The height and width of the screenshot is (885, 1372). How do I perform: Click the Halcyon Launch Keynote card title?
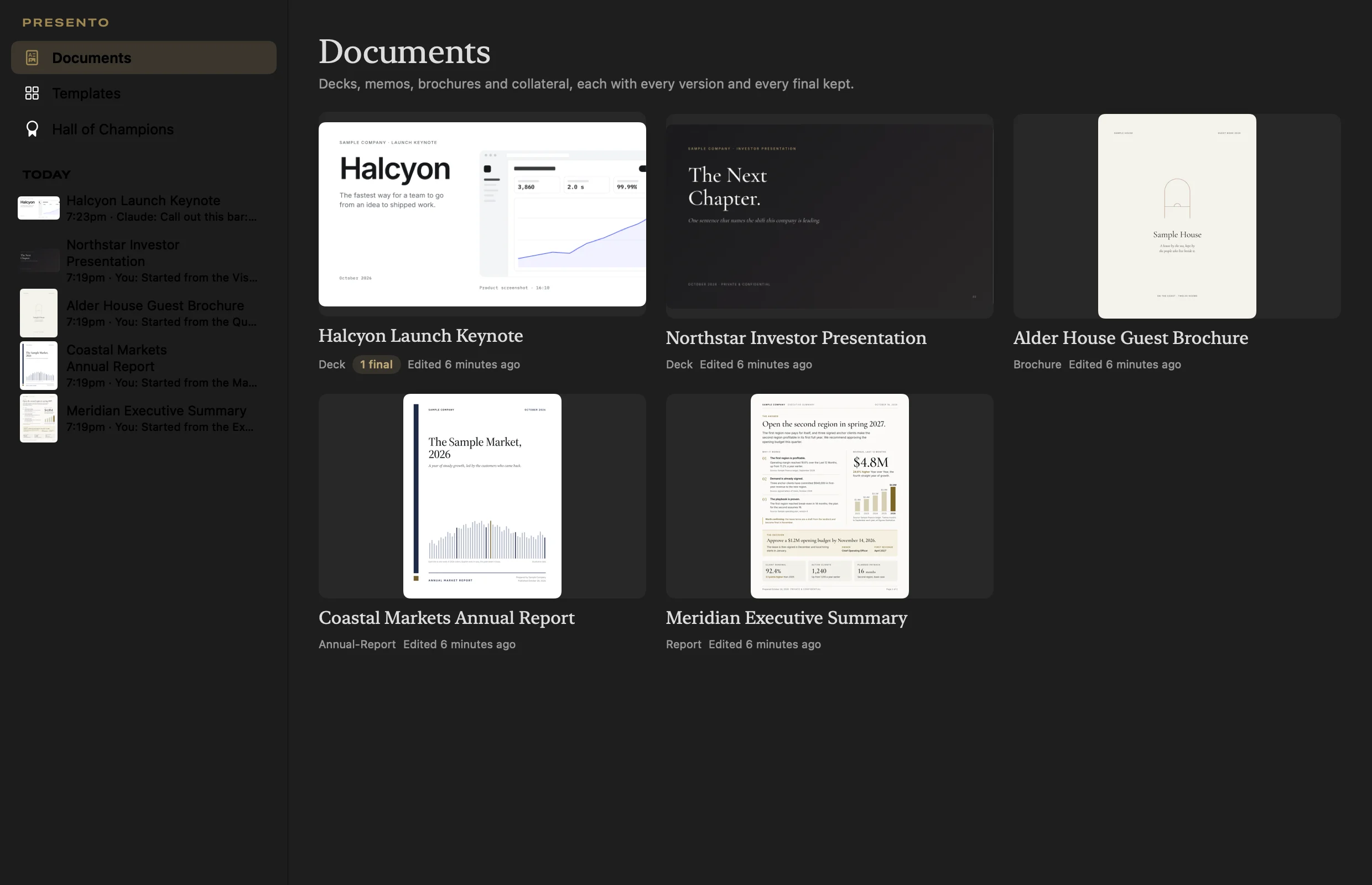[421, 336]
